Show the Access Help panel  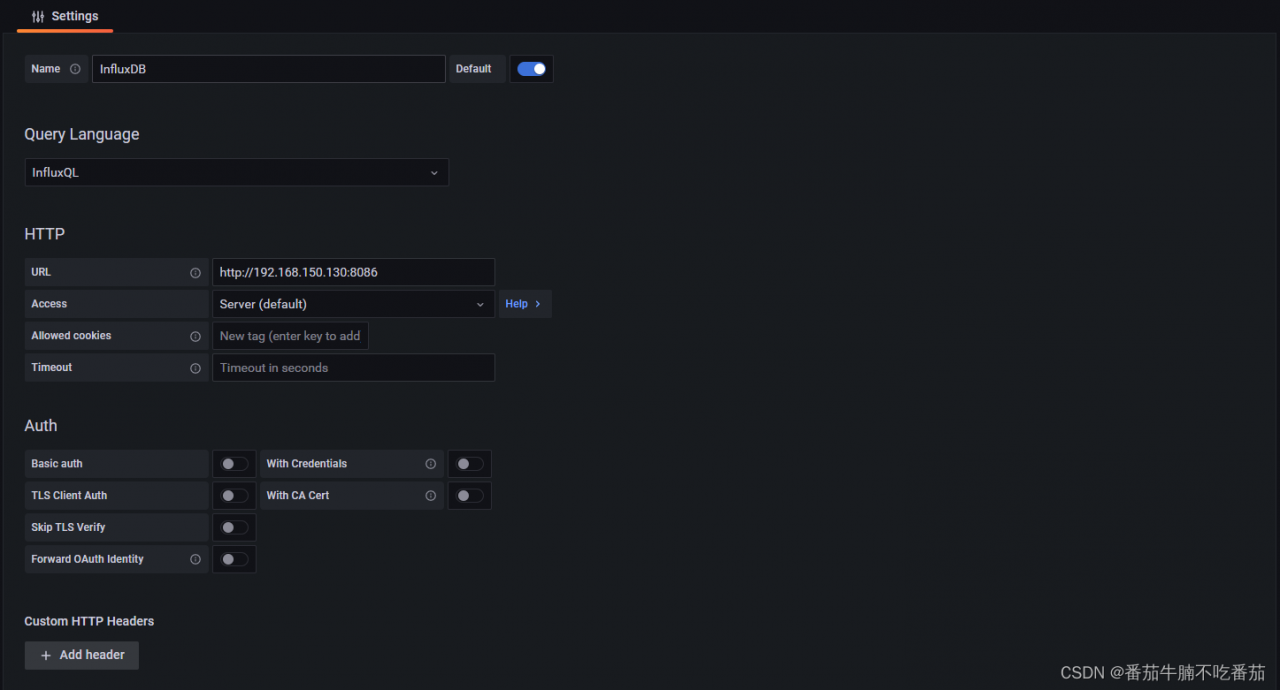[x=524, y=304]
